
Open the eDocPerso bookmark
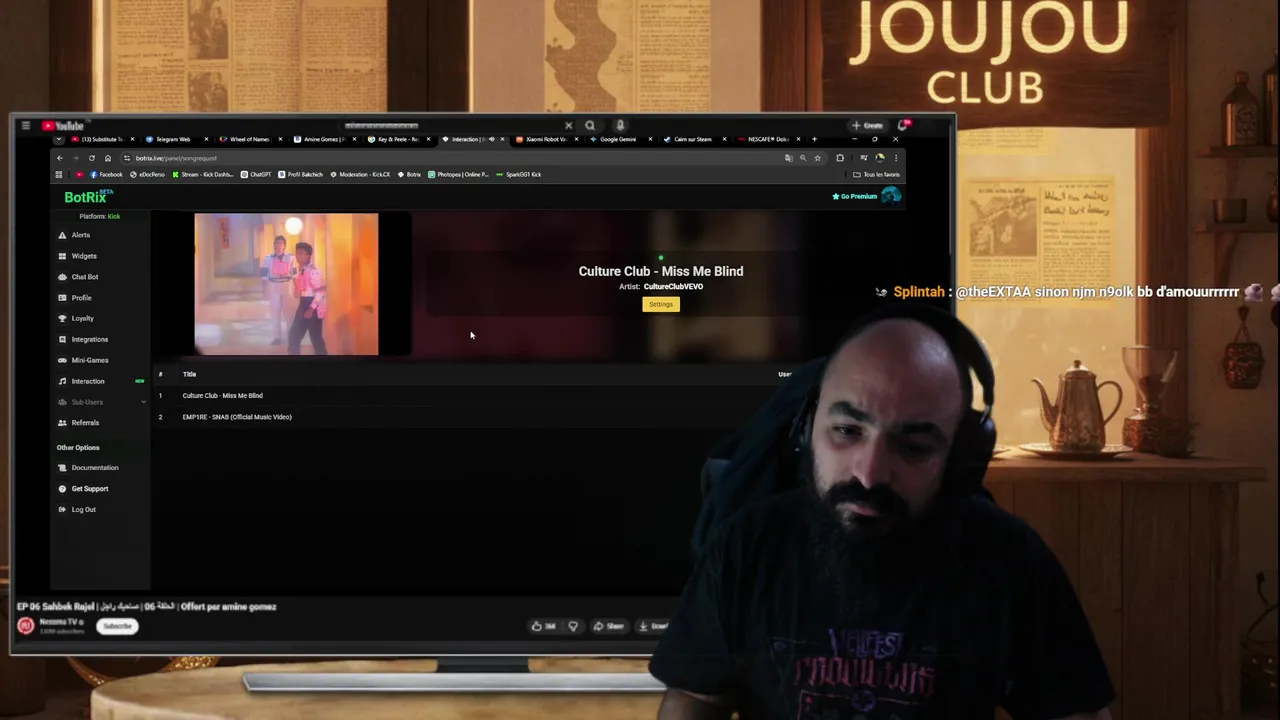[147, 175]
